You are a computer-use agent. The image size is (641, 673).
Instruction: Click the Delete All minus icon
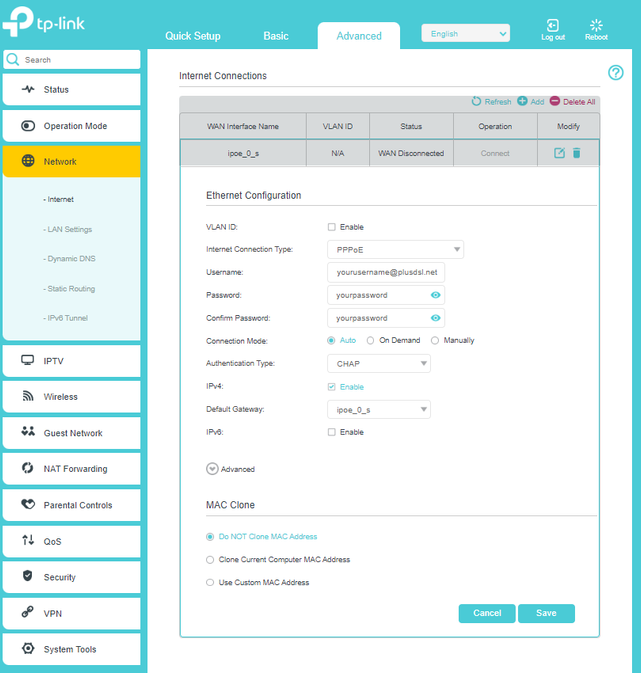click(555, 102)
